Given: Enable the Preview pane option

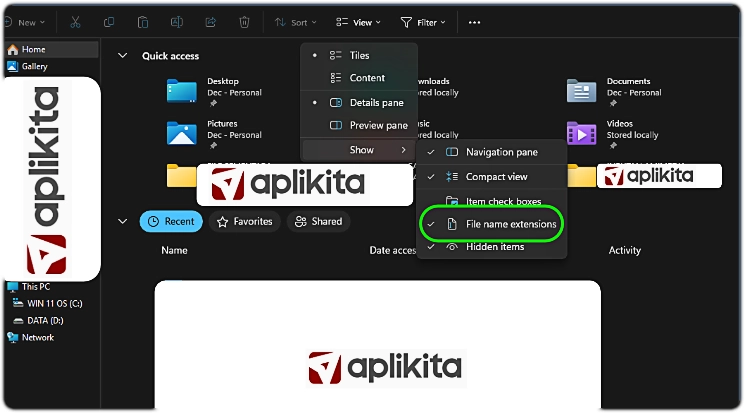Looking at the screenshot, I should tap(359, 125).
